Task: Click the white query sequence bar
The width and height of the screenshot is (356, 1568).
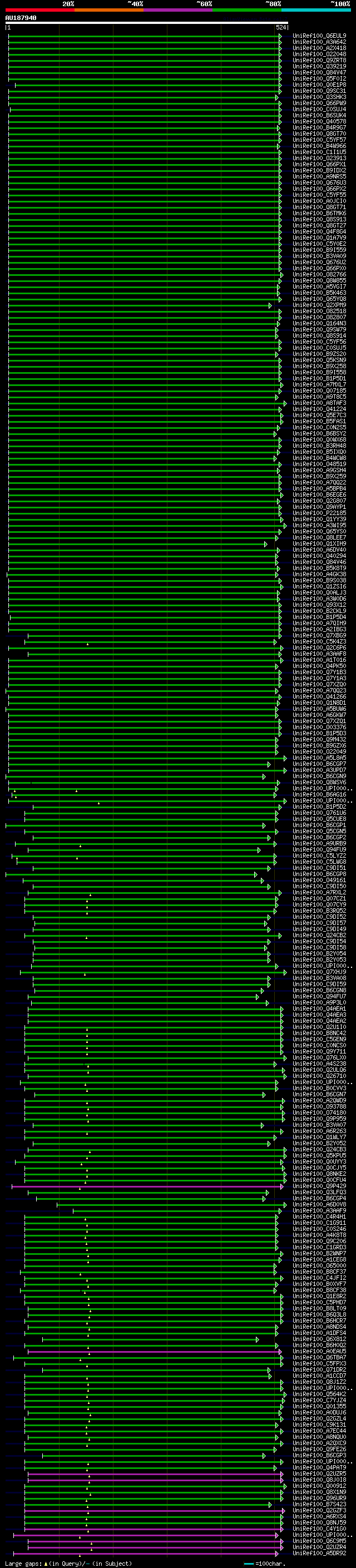Action: pyautogui.click(x=147, y=23)
